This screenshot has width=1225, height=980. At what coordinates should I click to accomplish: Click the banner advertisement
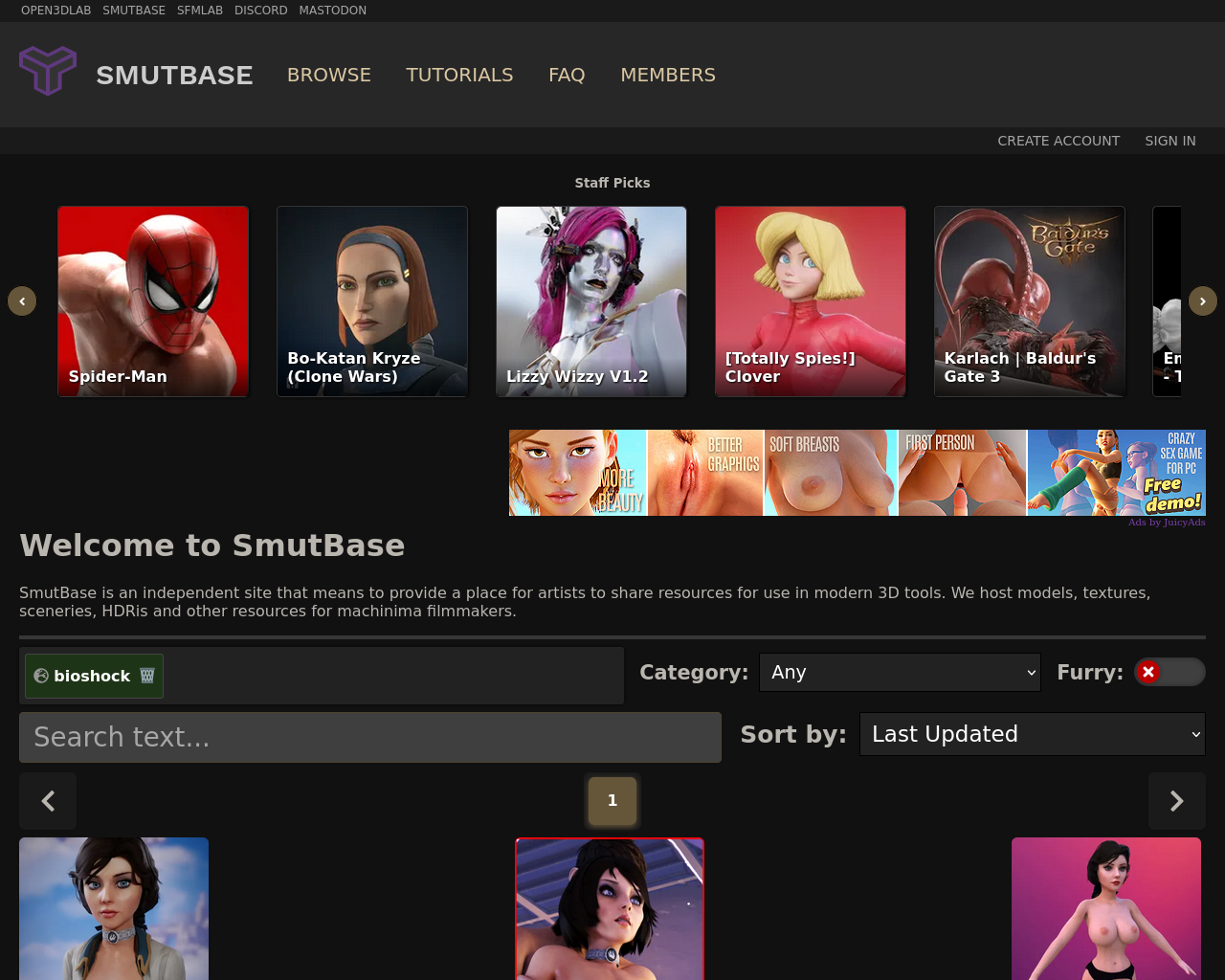(x=857, y=473)
